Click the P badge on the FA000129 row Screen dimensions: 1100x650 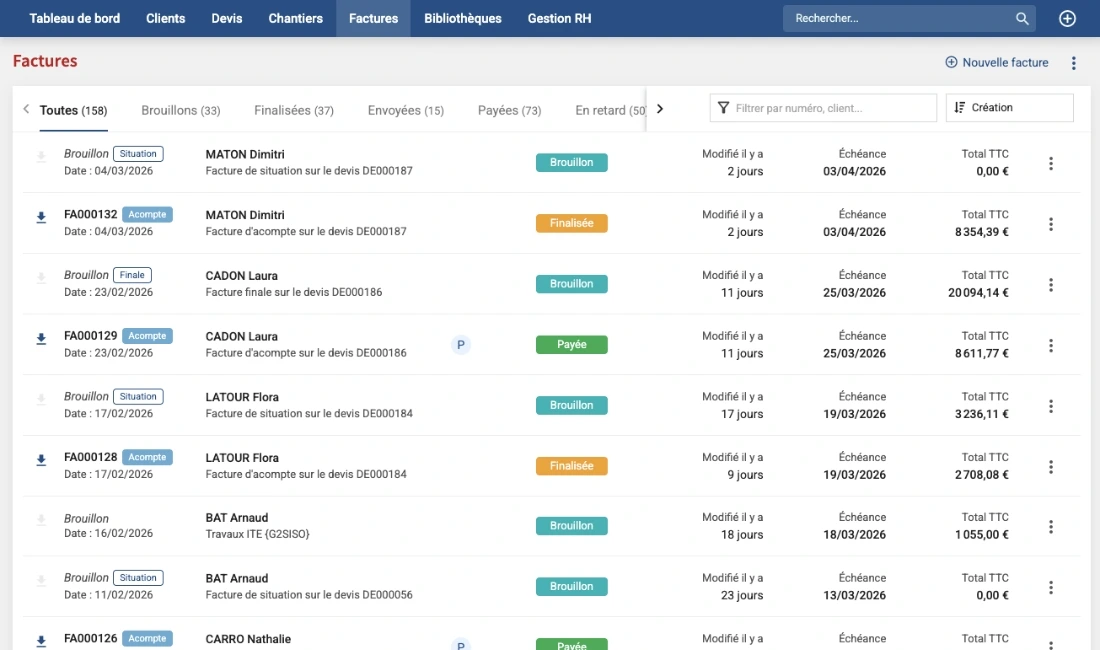pos(460,345)
